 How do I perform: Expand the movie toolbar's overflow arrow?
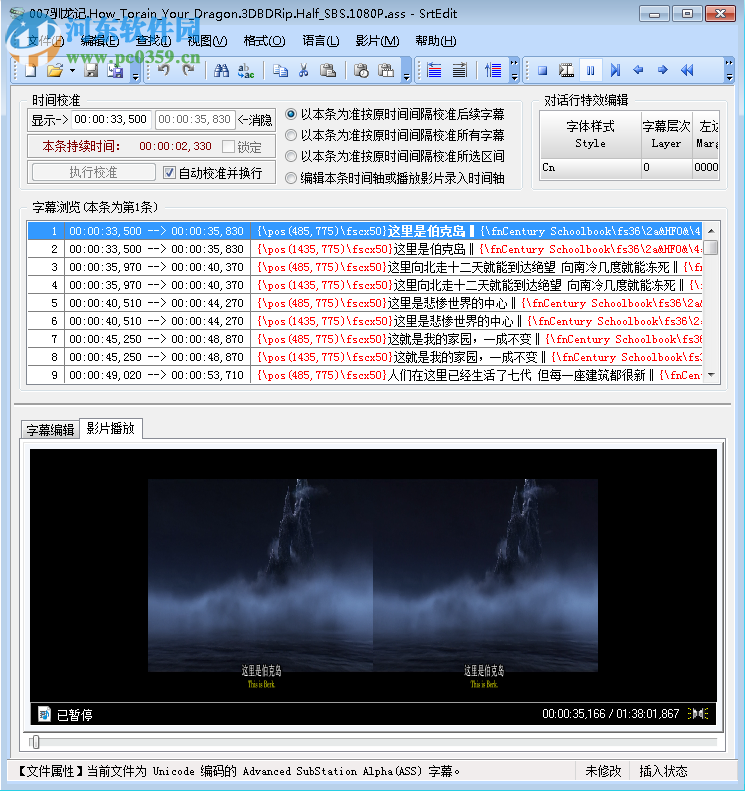point(729,71)
